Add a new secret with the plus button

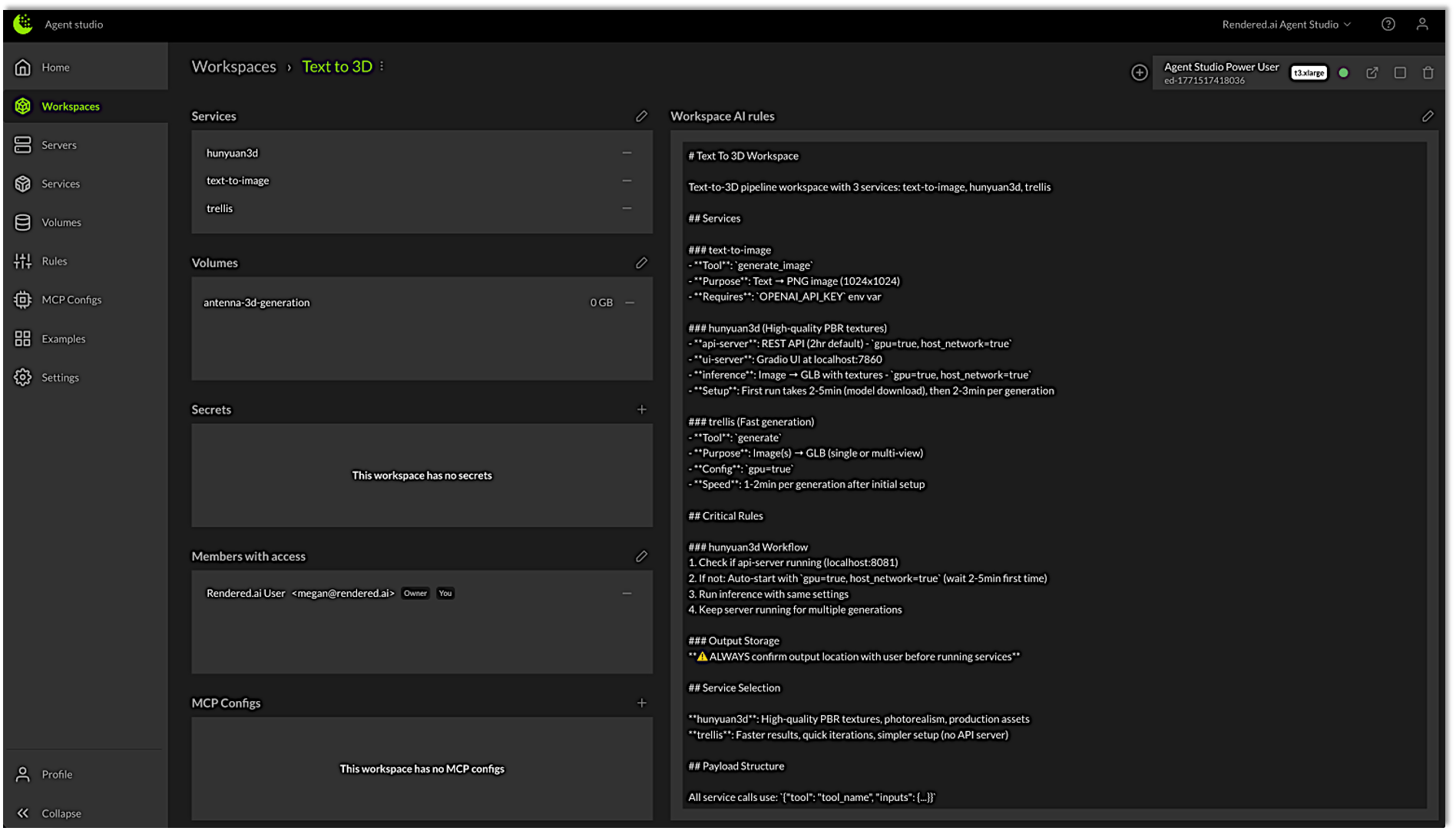pos(642,409)
